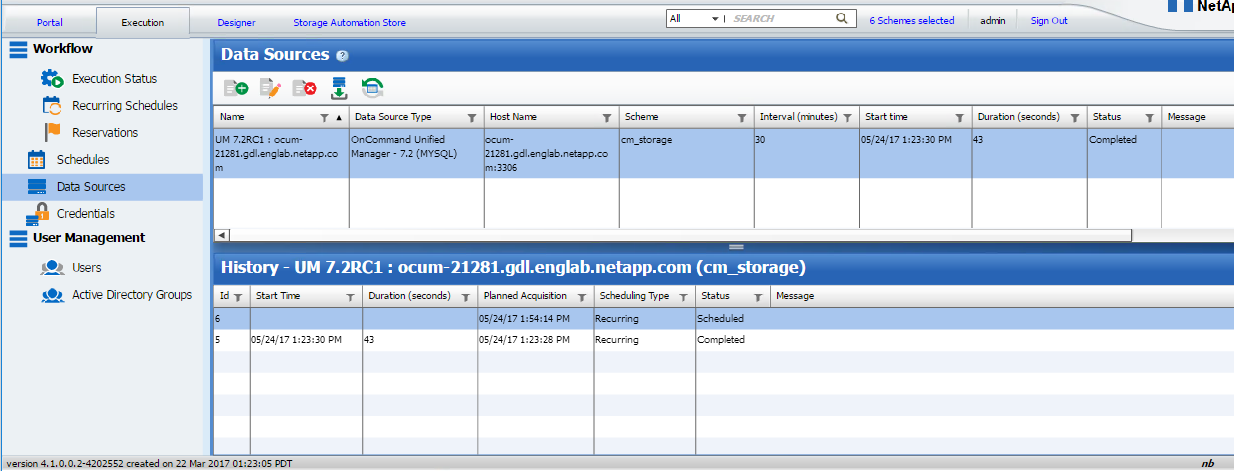Open Credentials in sidebar
This screenshot has height=471, width=1234.
coord(86,213)
